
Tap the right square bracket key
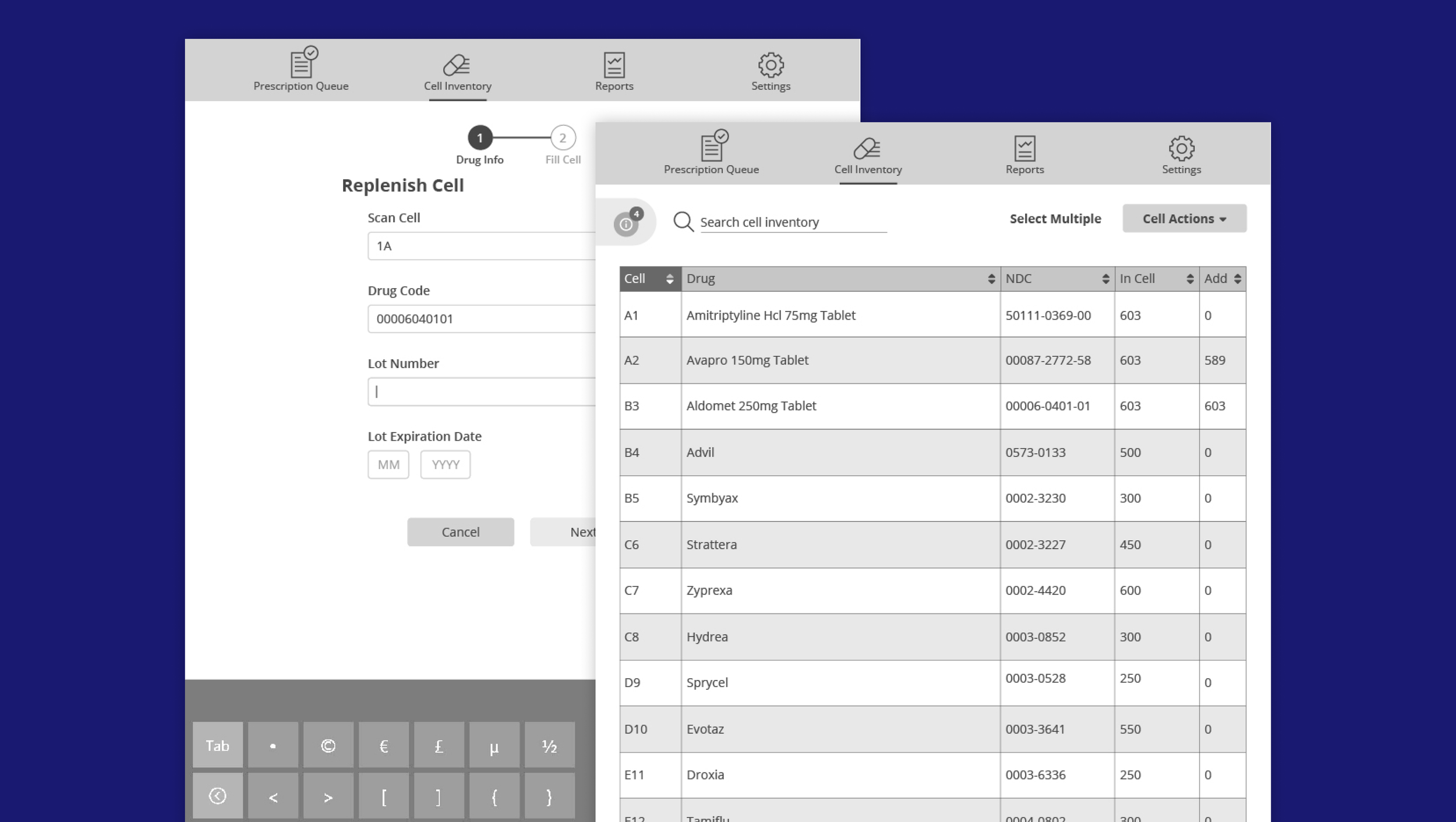point(439,796)
